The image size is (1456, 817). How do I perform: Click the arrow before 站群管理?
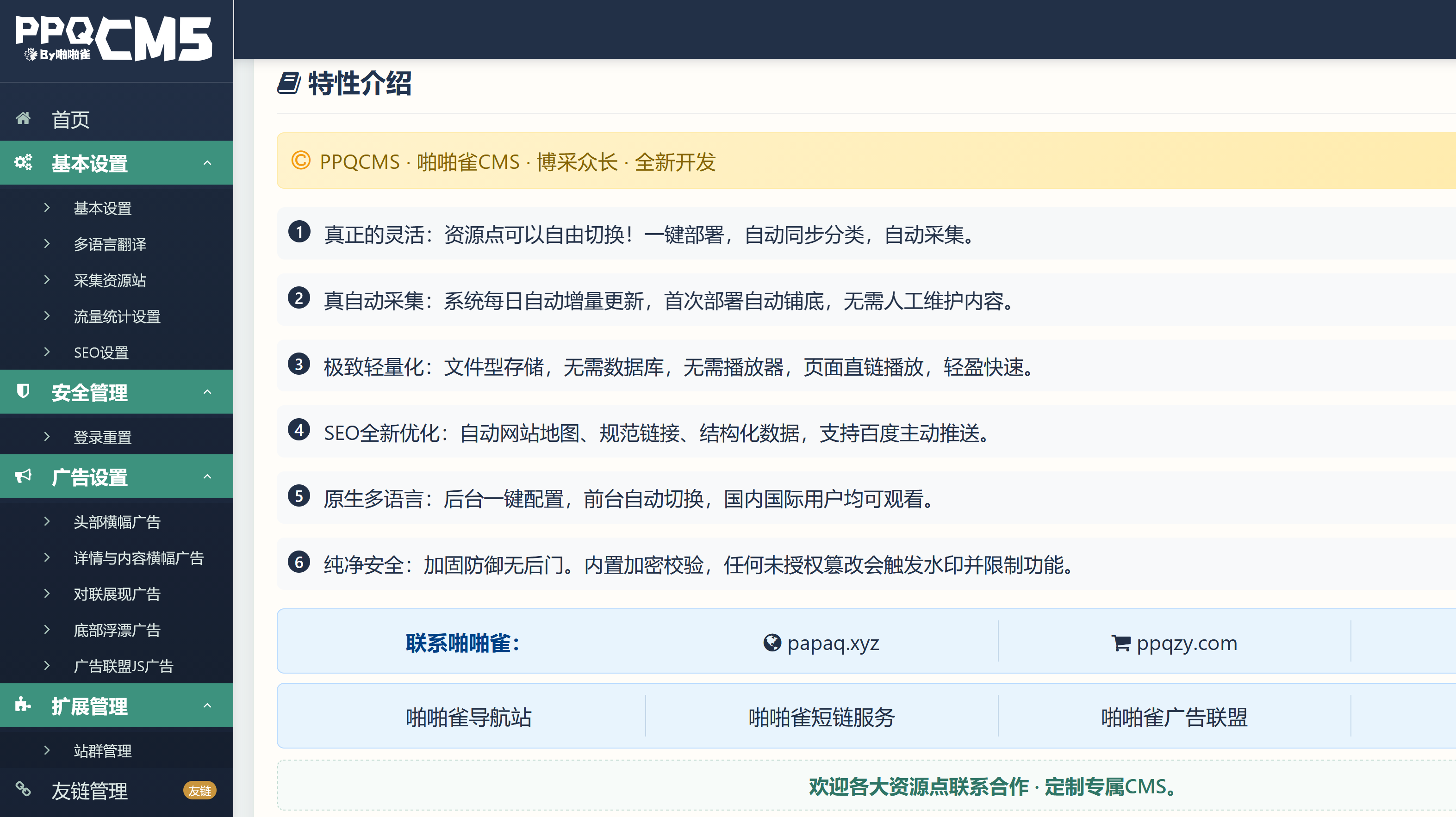[x=47, y=750]
